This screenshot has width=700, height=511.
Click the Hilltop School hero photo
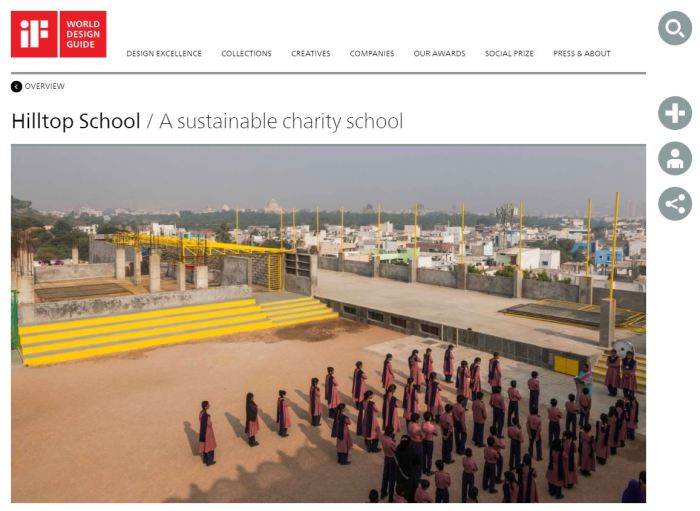(x=328, y=323)
